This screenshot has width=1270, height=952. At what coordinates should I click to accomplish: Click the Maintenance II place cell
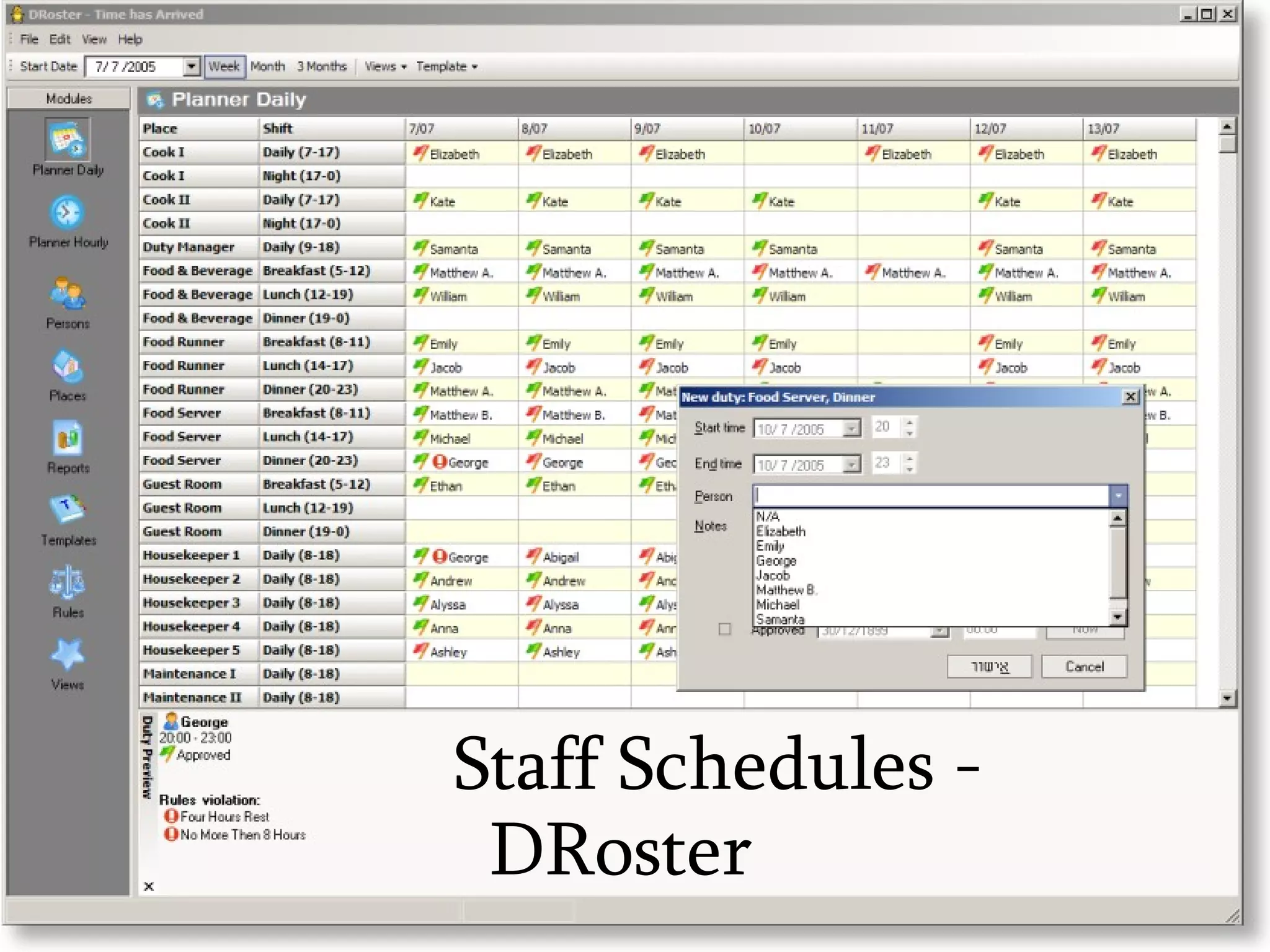[x=198, y=697]
